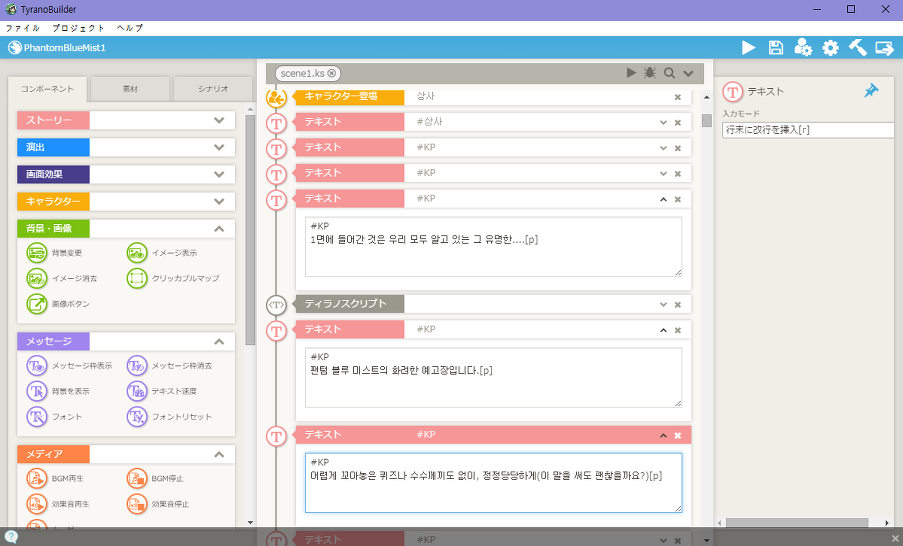Run scene from the scene bar play icon
The image size is (903, 546).
pos(631,73)
